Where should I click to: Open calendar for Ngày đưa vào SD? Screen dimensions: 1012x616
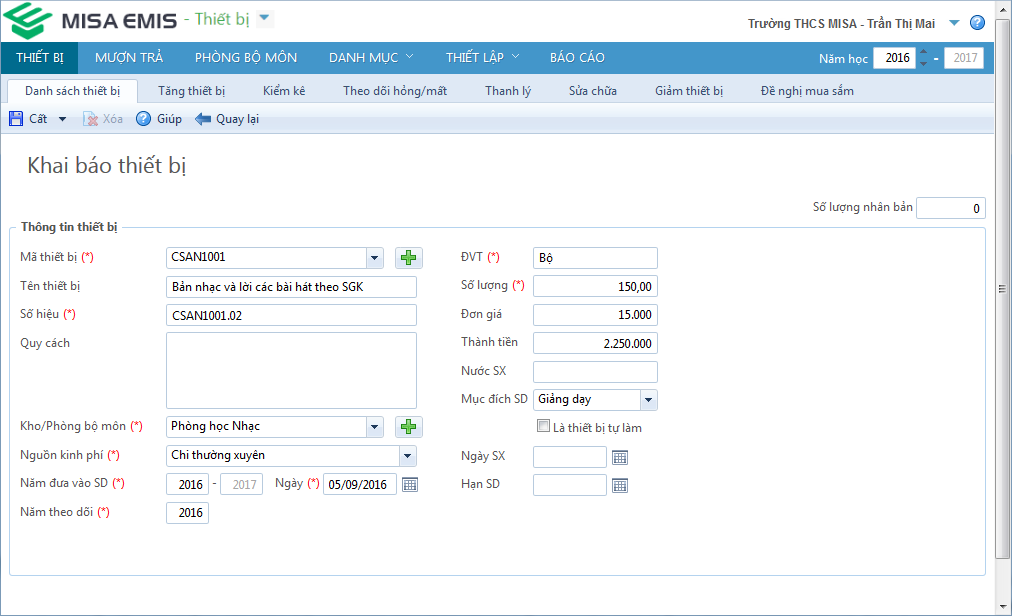[409, 485]
